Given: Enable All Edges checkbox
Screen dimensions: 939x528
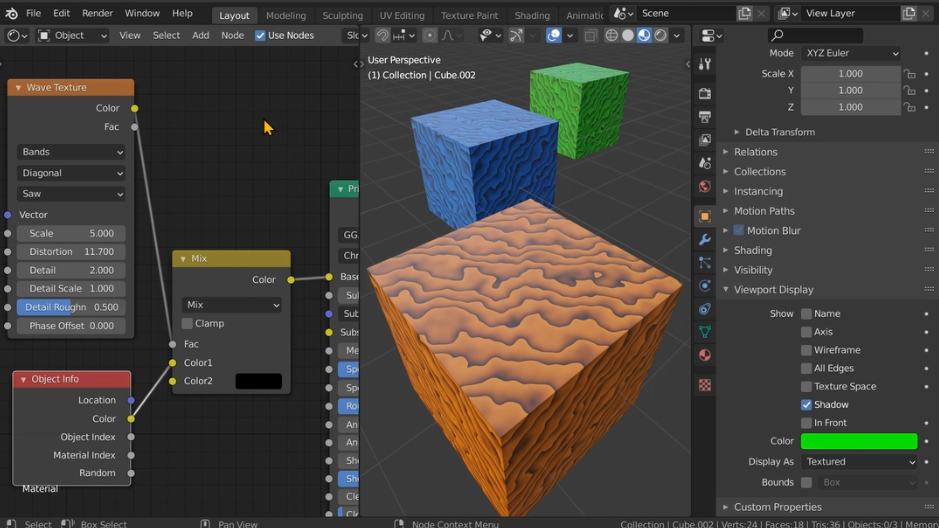Looking at the screenshot, I should pyautogui.click(x=806, y=368).
